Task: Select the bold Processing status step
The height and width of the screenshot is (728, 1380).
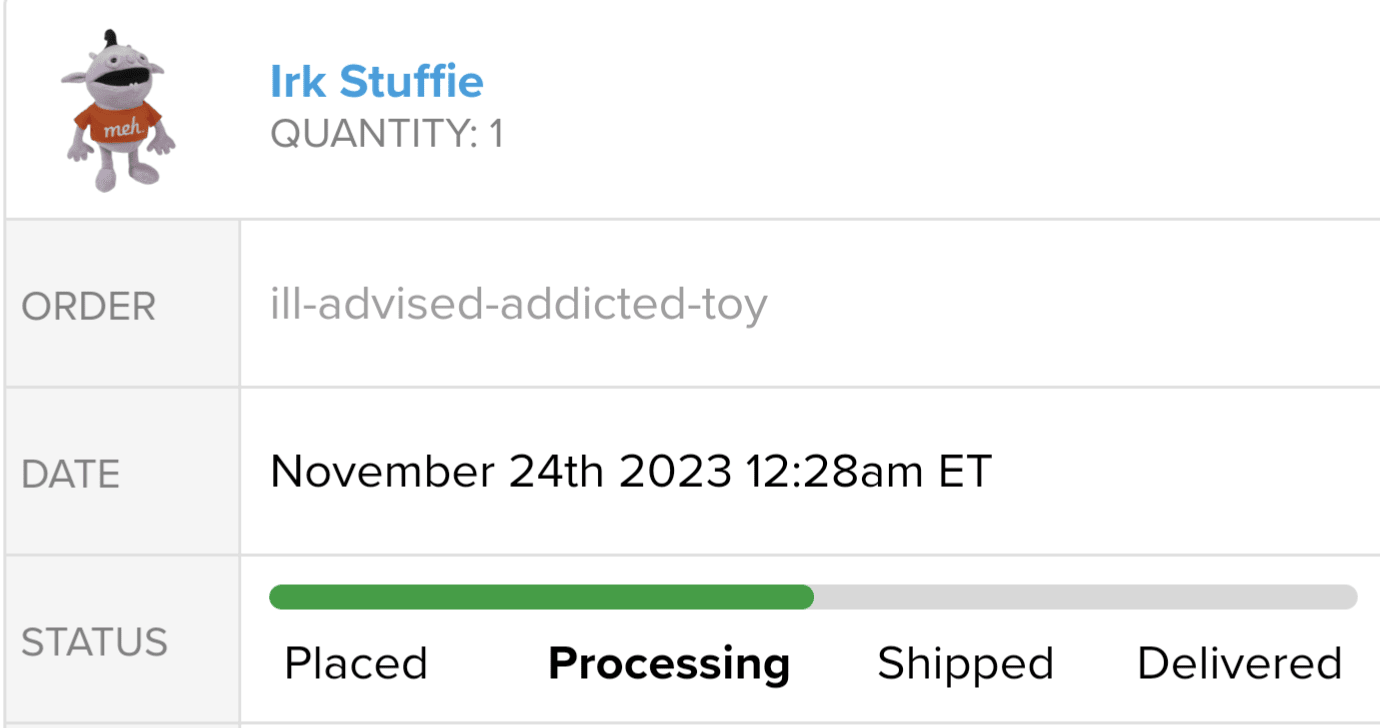Action: (x=669, y=664)
